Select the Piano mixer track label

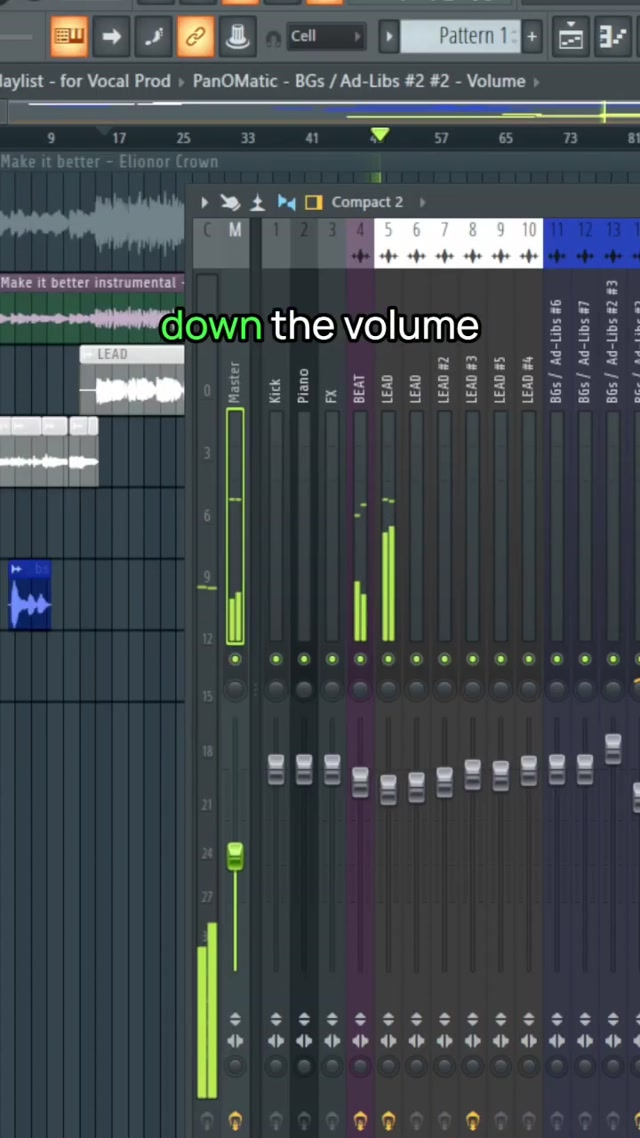point(304,386)
